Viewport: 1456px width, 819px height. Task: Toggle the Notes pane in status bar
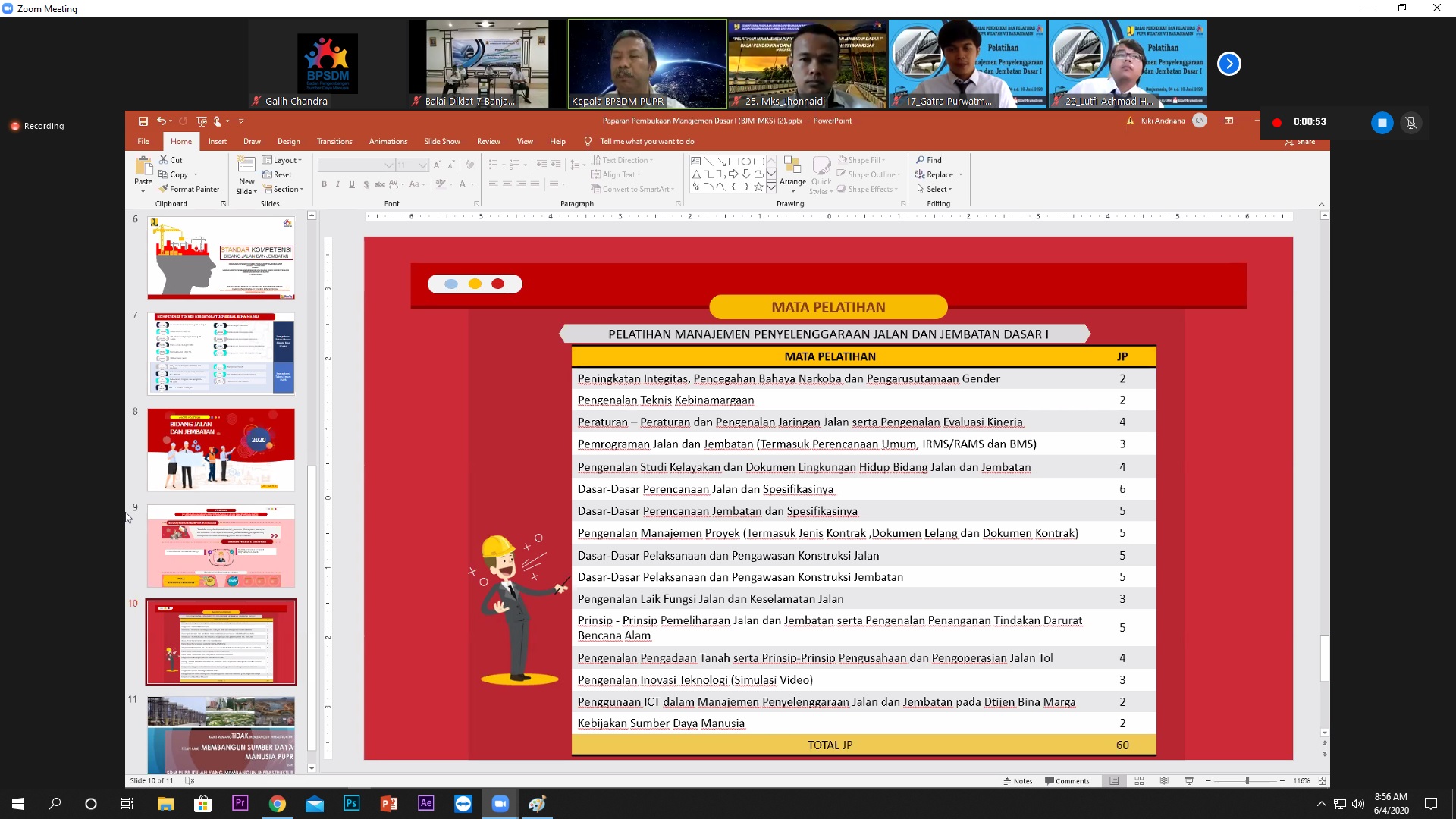(x=1018, y=780)
